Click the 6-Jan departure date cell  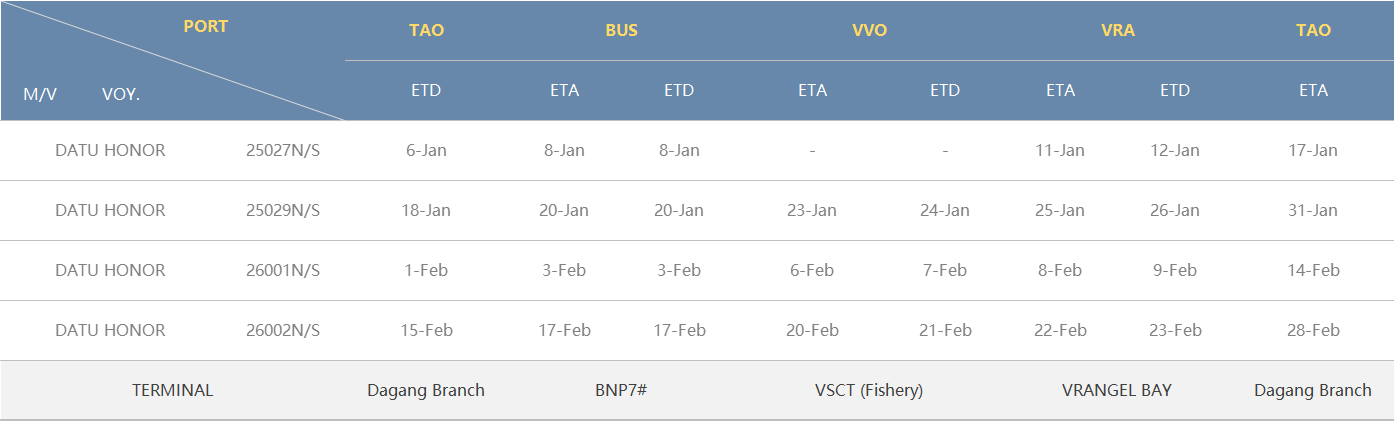[x=426, y=150]
